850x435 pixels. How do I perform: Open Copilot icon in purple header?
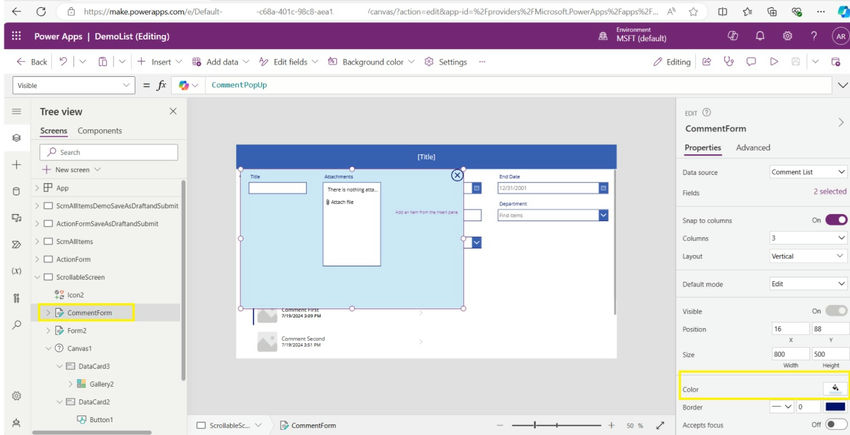[733, 36]
